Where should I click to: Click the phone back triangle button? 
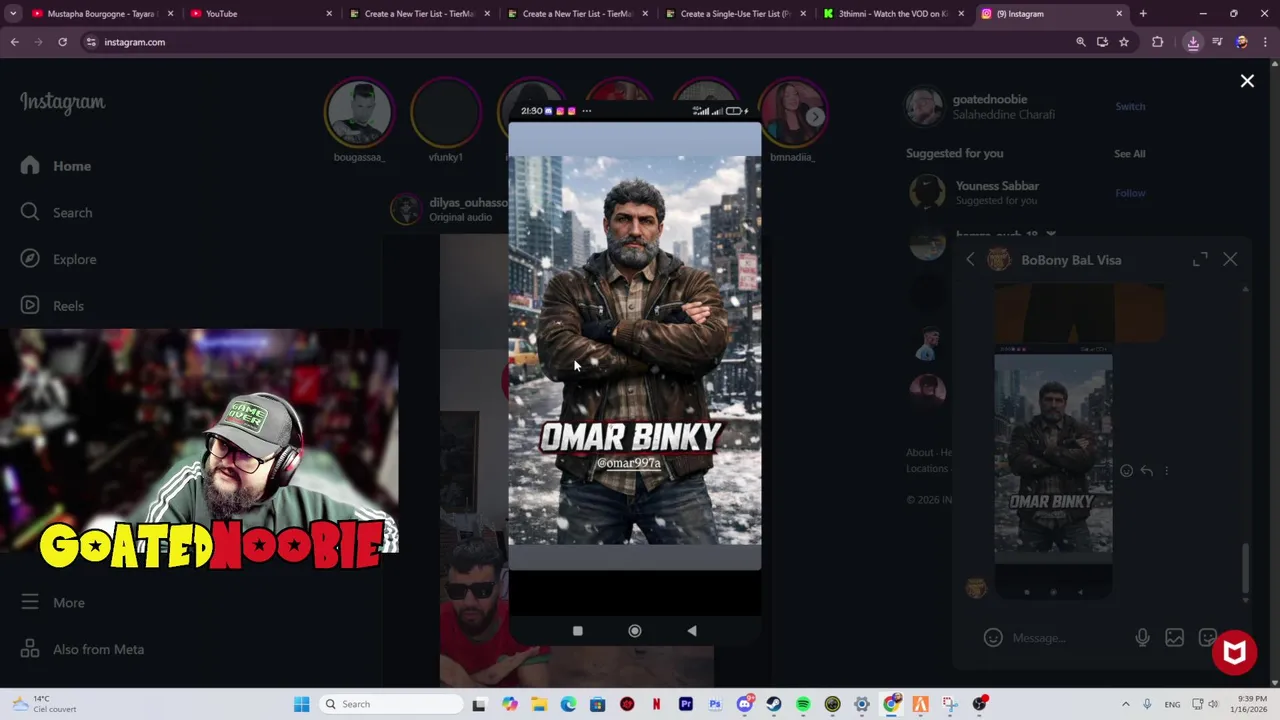tap(692, 631)
